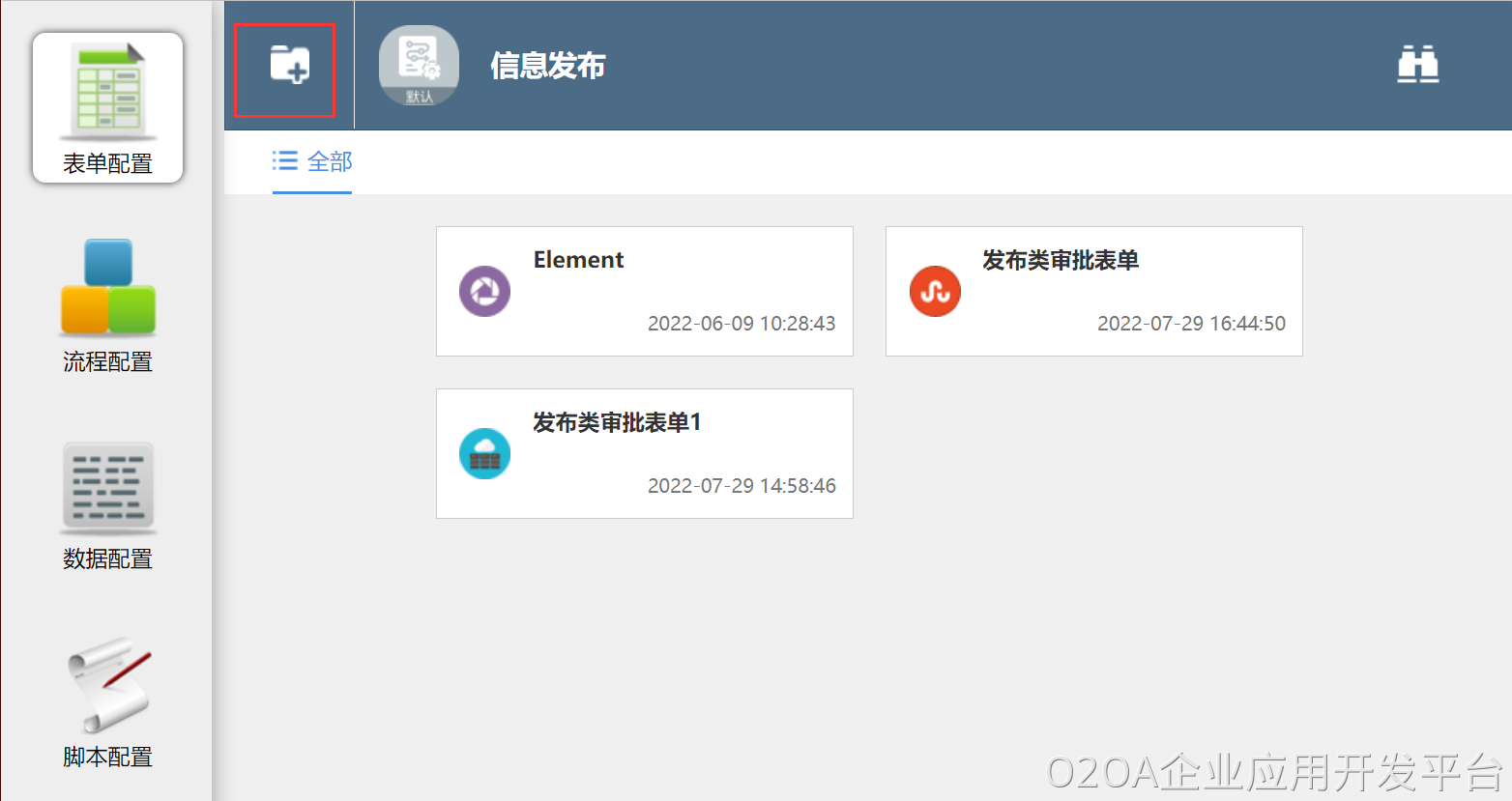Click the date 2022-06-09 10:28:43
This screenshot has height=801, width=1512.
tap(741, 324)
